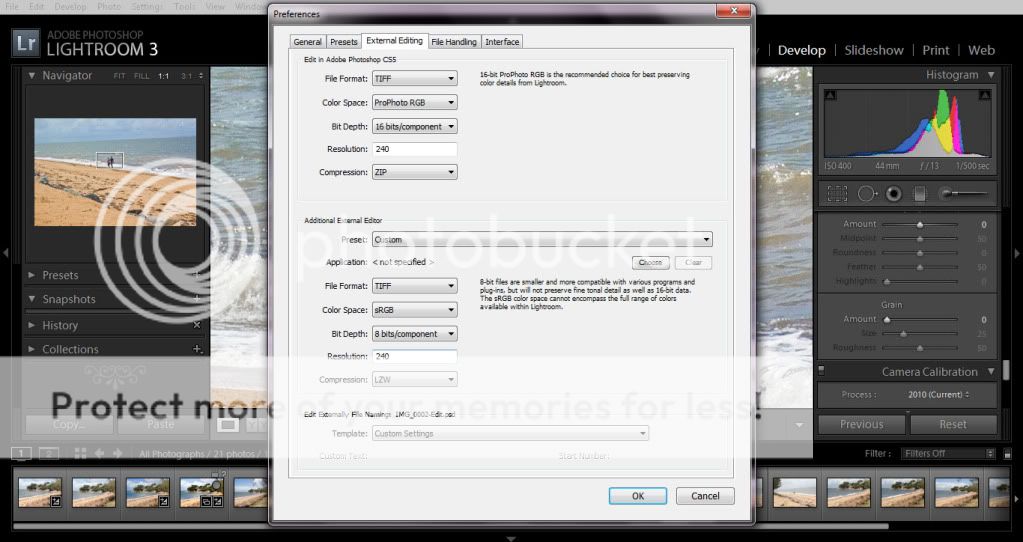Open ProPhoto RGB Color Space dropdown
Viewport: 1023px width, 542px height.
pos(414,102)
